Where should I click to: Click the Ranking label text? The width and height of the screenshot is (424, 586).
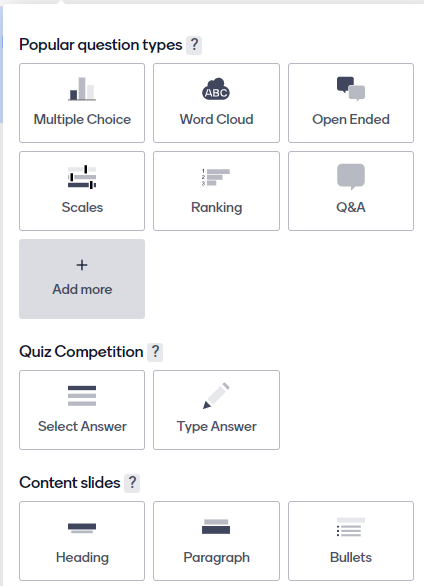[x=216, y=207]
